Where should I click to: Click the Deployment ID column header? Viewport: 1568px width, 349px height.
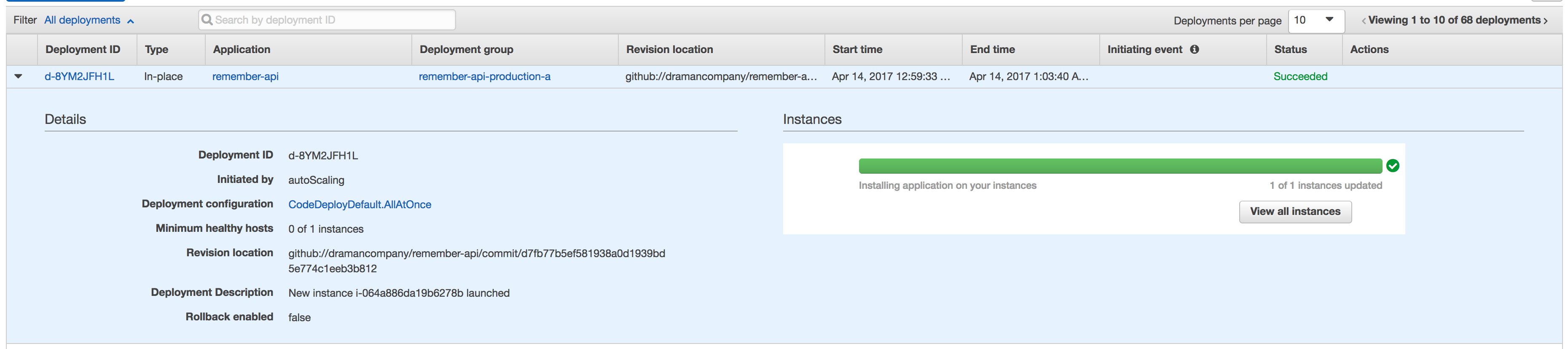(x=83, y=49)
